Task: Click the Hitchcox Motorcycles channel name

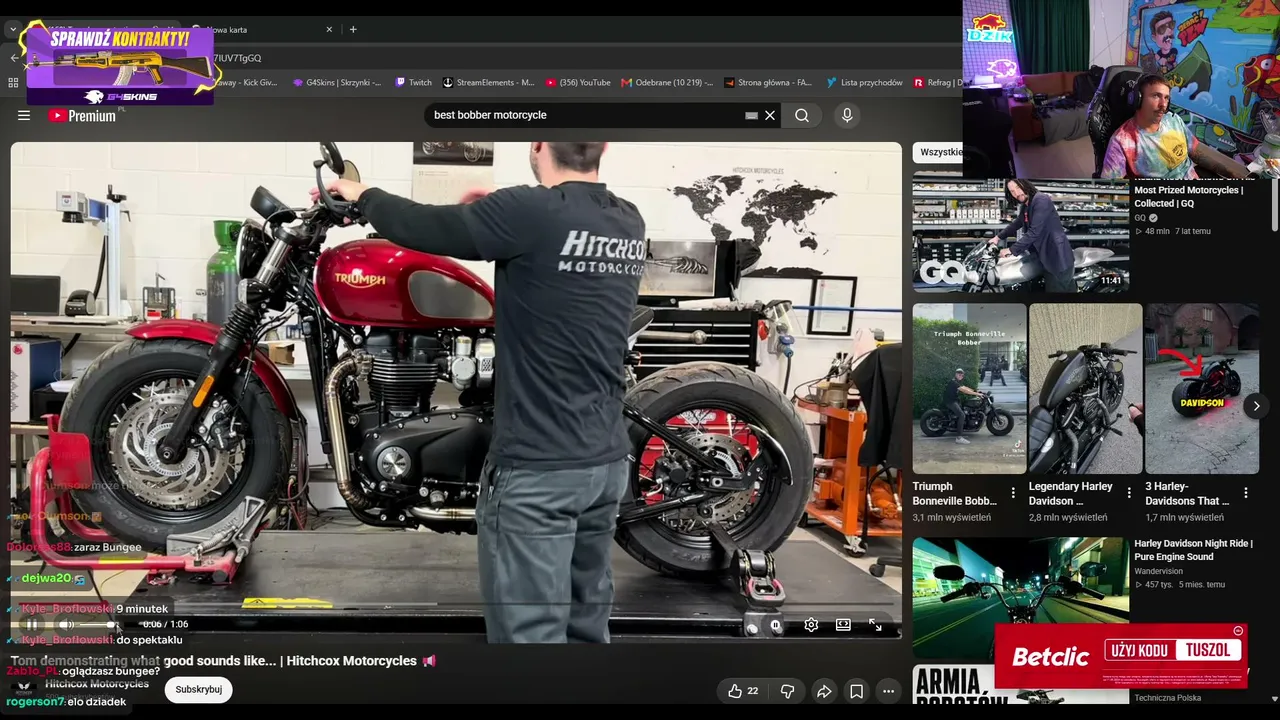Action: tap(97, 684)
